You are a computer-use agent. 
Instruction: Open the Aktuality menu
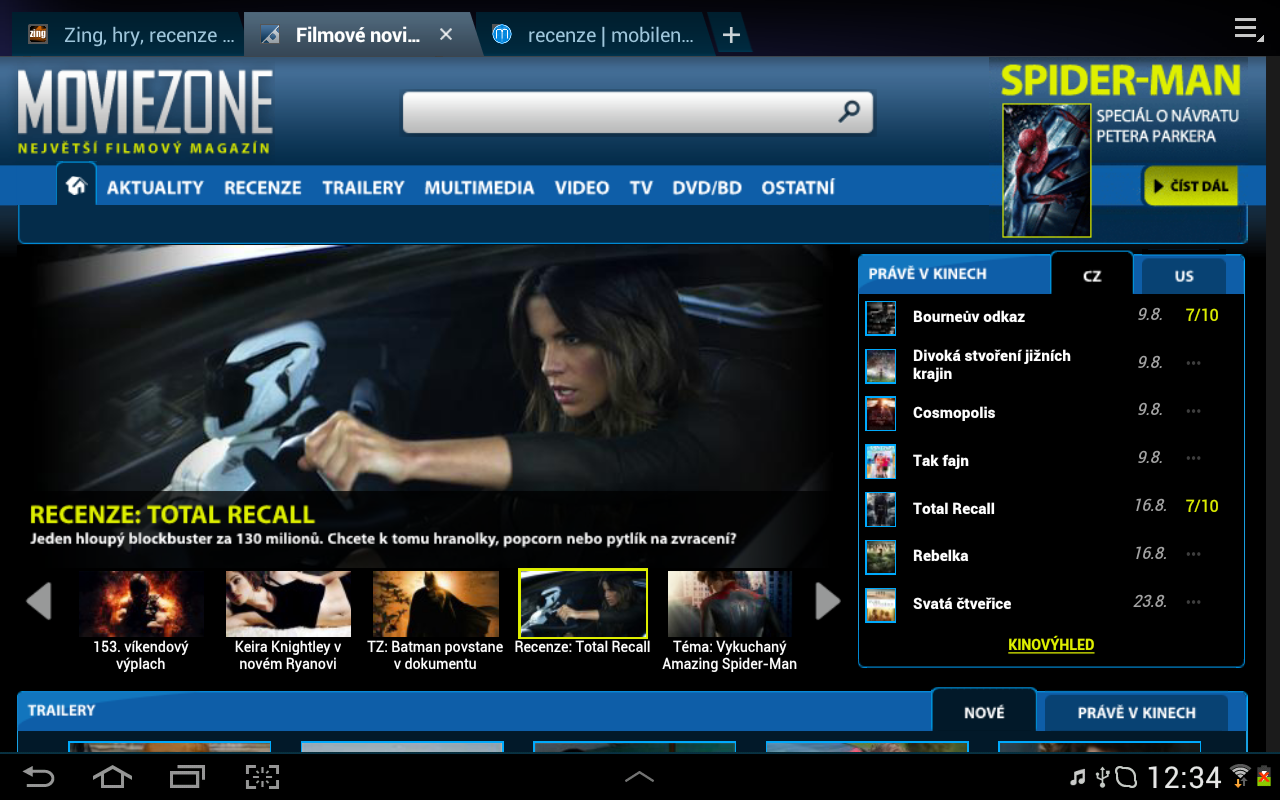coord(155,187)
